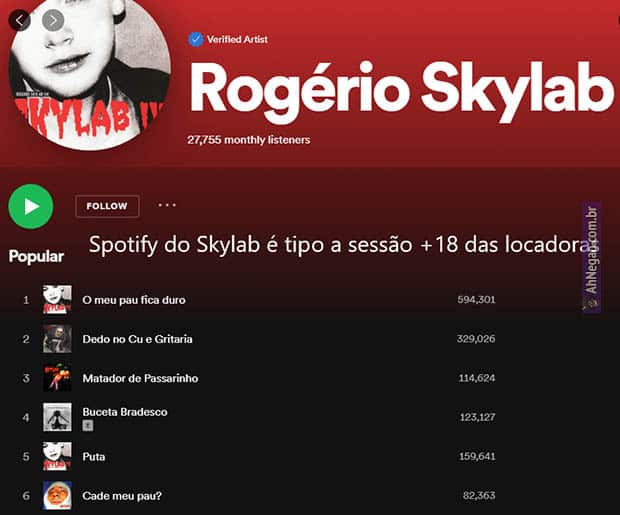The width and height of the screenshot is (620, 515).
Task: Select the track titled Puta
Action: click(x=94, y=457)
